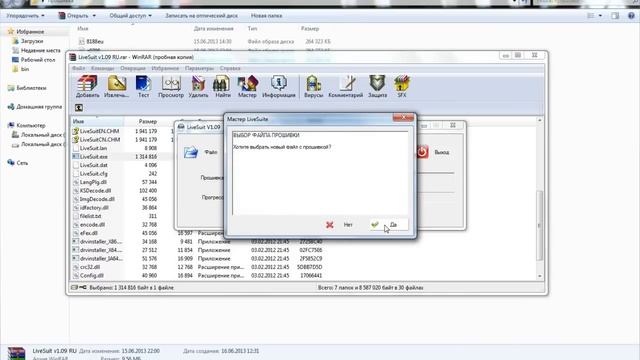Open the Общий доступ dropdown in Explorer
Image resolution: width=640 pixels, height=360 pixels.
pos(131,16)
